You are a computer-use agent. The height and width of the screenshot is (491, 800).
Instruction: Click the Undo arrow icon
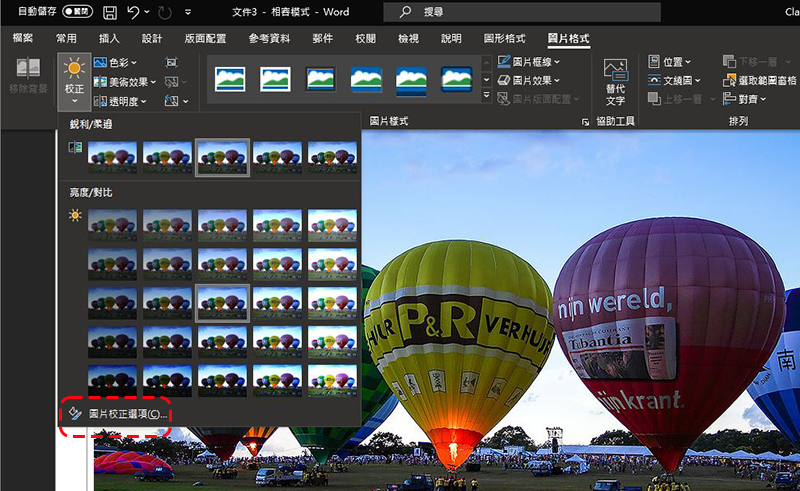coord(133,12)
